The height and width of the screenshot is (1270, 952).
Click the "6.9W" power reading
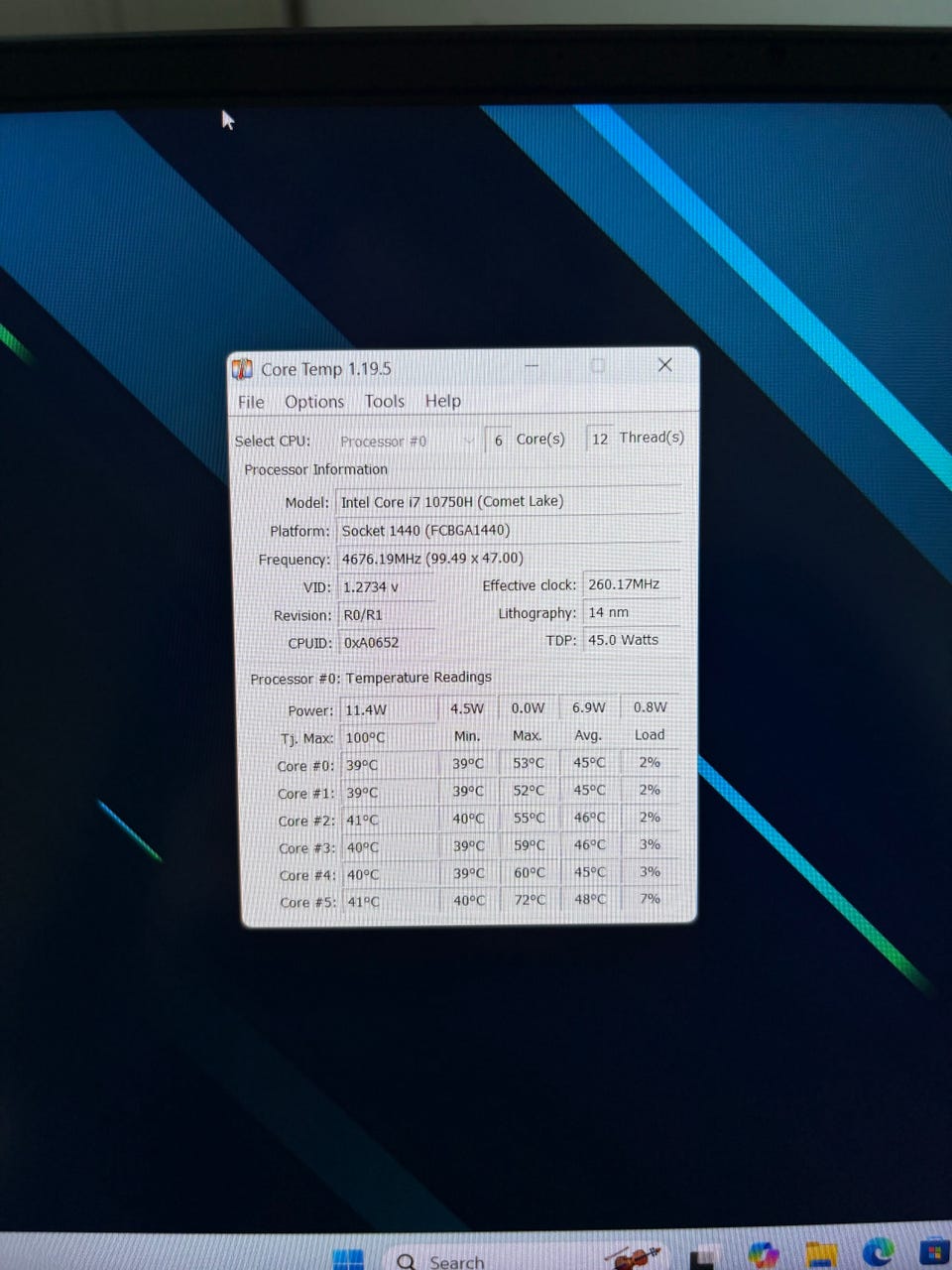(x=589, y=707)
